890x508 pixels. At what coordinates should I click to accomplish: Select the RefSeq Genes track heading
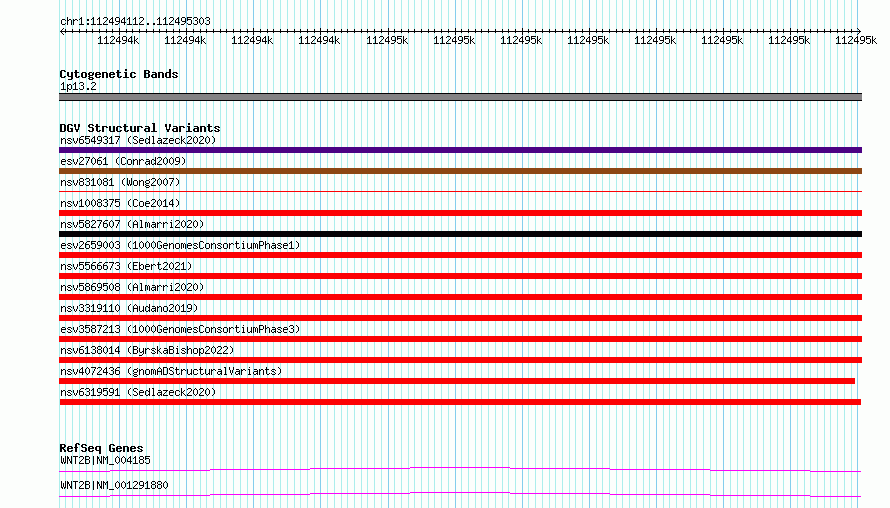[101, 448]
